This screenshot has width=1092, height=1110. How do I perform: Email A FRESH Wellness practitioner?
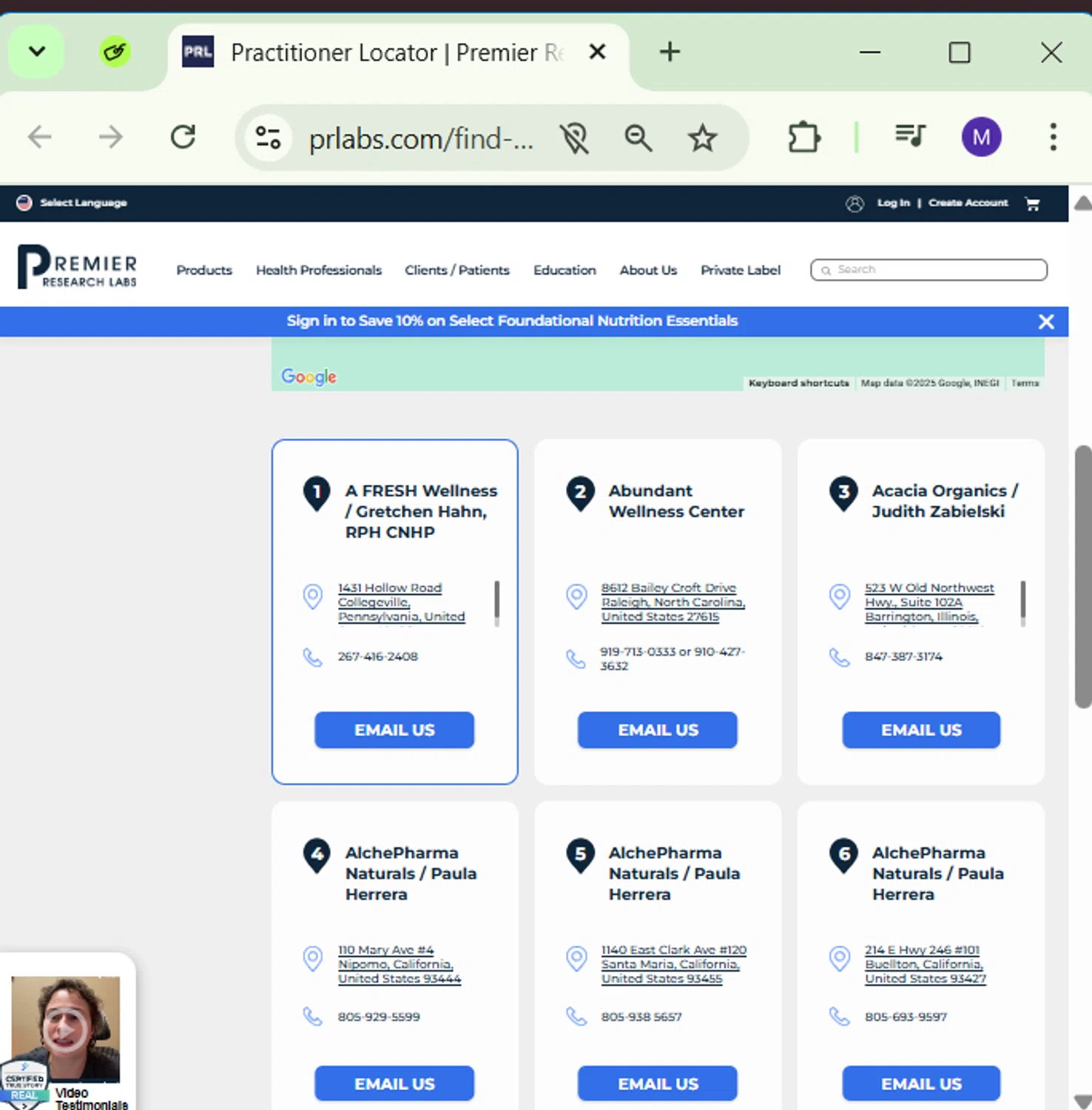tap(394, 730)
